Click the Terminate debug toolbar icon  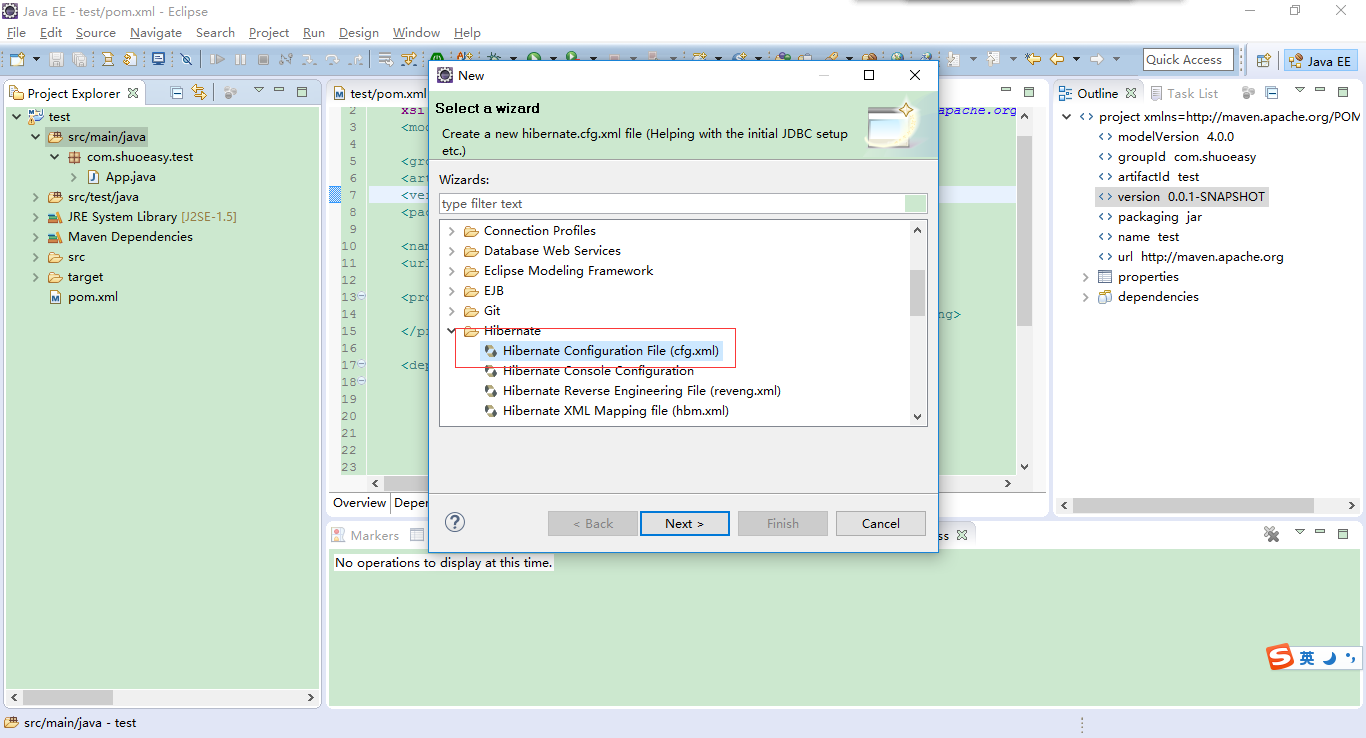[263, 60]
